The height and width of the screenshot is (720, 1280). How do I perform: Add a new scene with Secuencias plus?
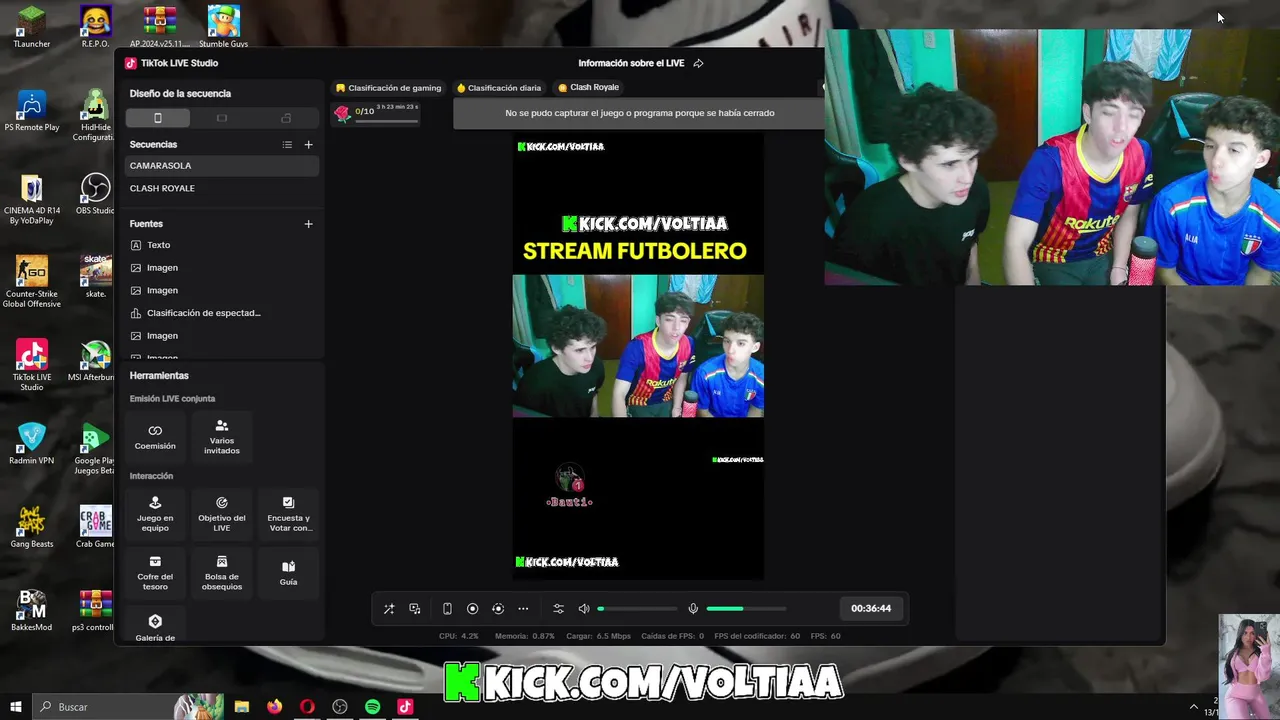tap(308, 145)
